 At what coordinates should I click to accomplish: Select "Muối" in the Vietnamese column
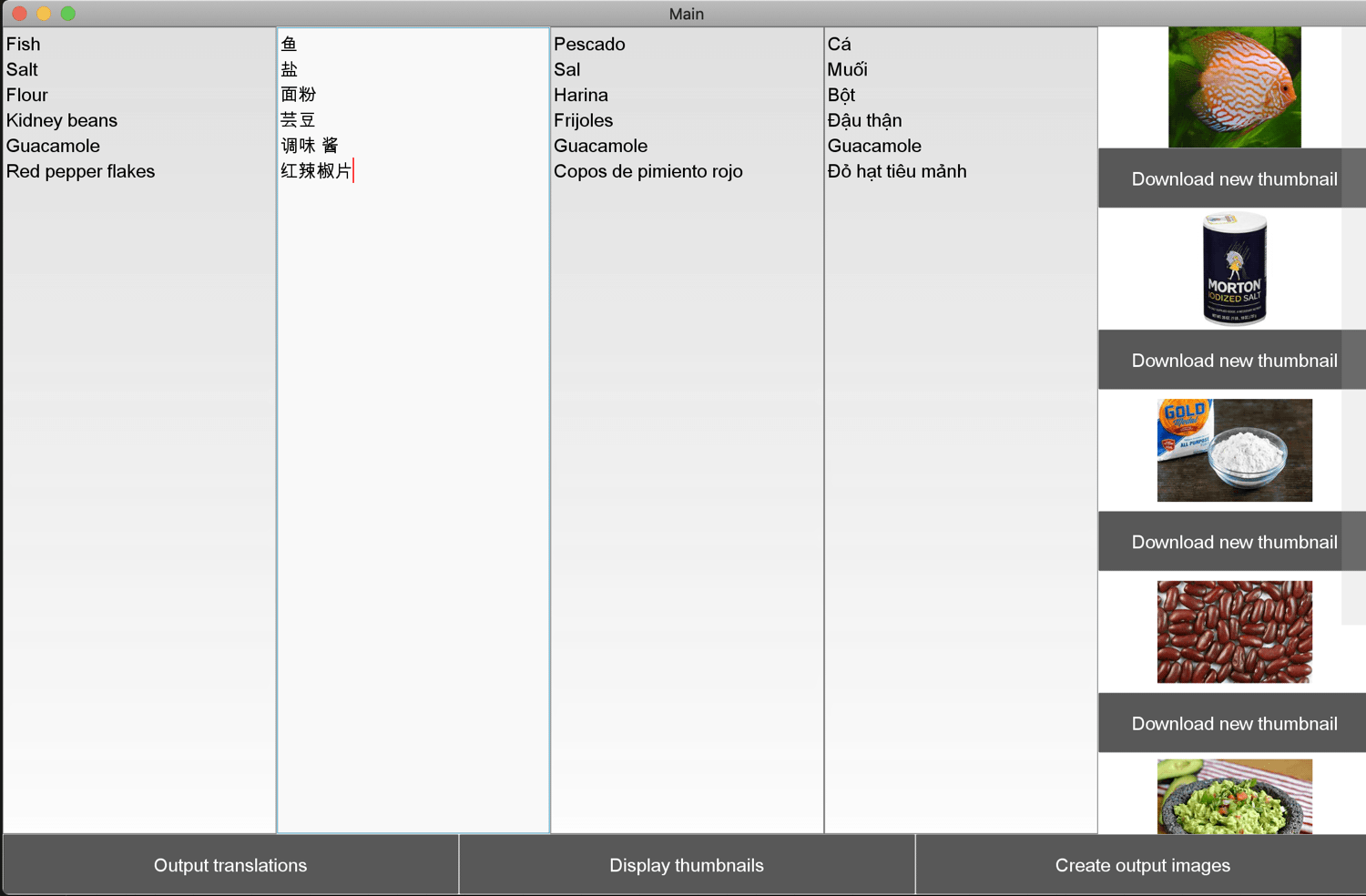click(x=846, y=69)
